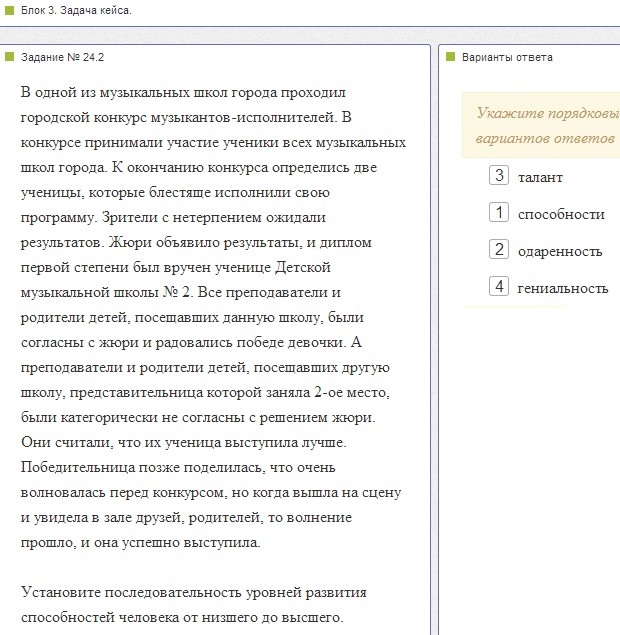Click the line beginning Они считали, что их

tap(183, 442)
